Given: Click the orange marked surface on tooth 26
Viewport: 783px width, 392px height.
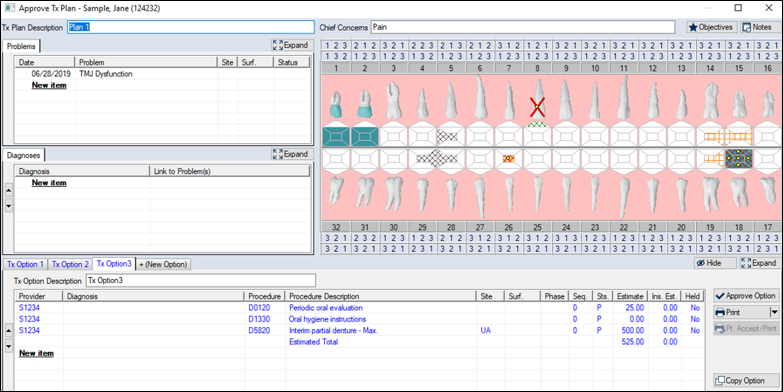Looking at the screenshot, I should [508, 158].
